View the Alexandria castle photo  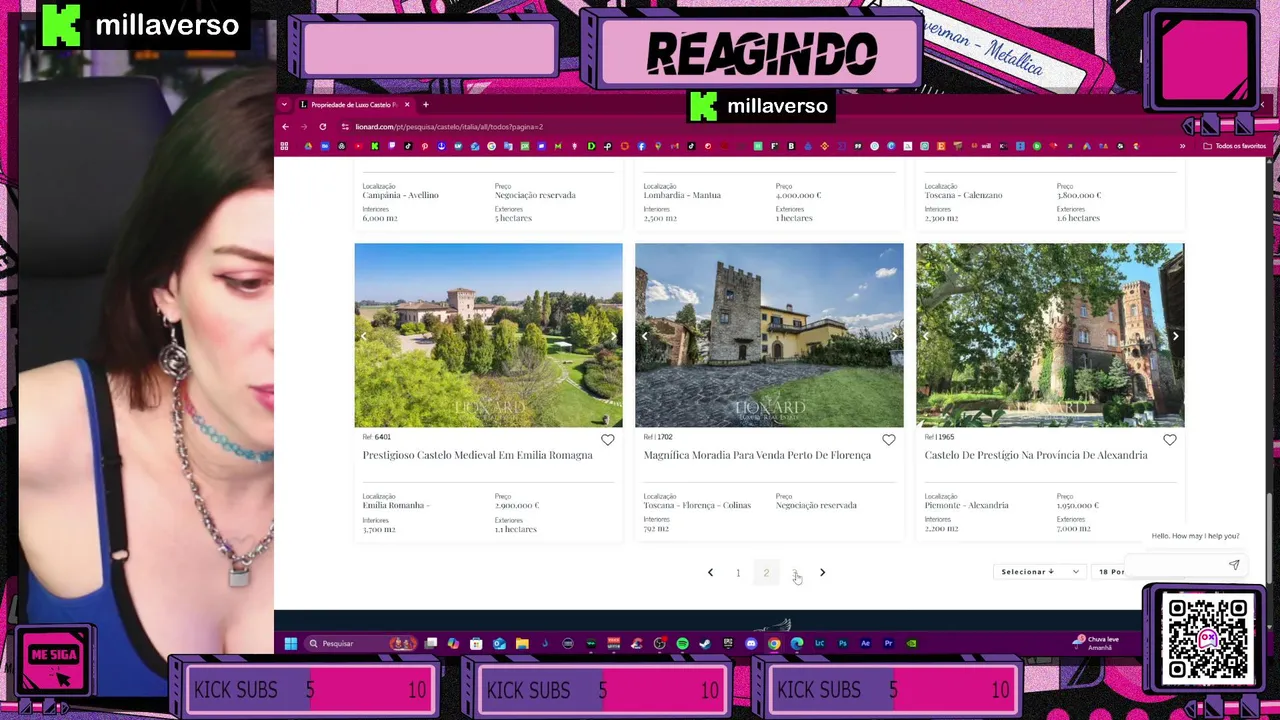[1050, 335]
